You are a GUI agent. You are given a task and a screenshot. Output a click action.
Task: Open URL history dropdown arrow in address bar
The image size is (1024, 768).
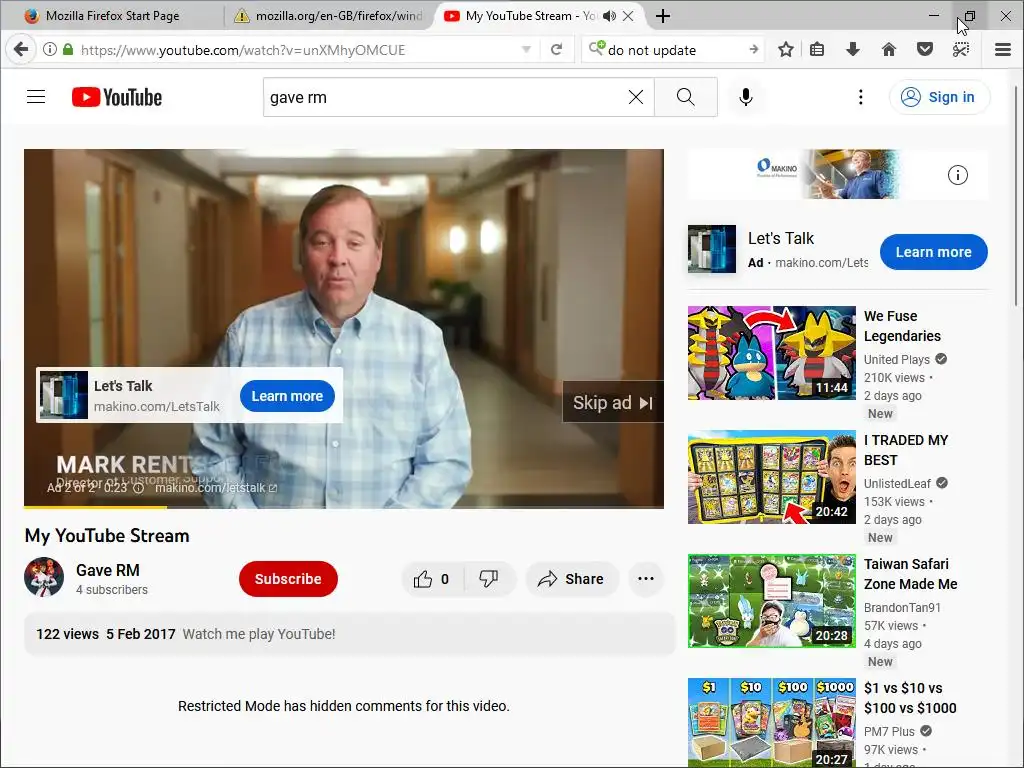click(x=526, y=50)
